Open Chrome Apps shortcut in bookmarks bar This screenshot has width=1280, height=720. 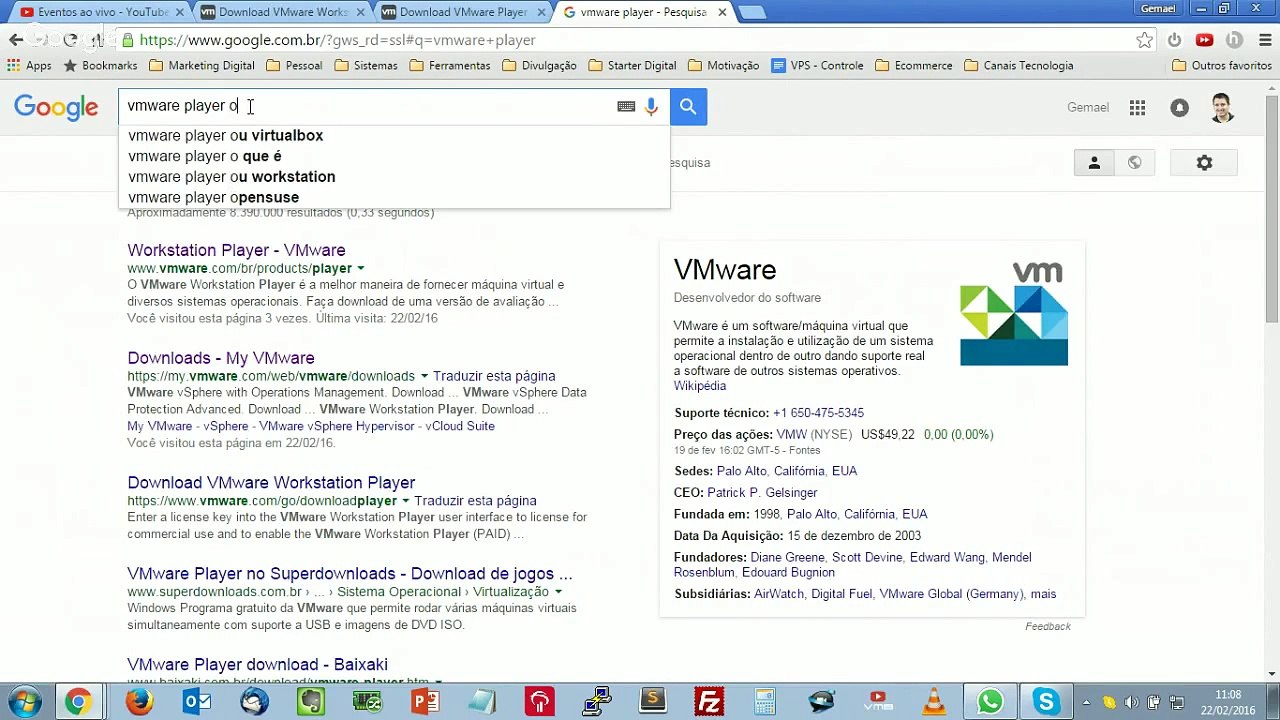[x=29, y=66]
